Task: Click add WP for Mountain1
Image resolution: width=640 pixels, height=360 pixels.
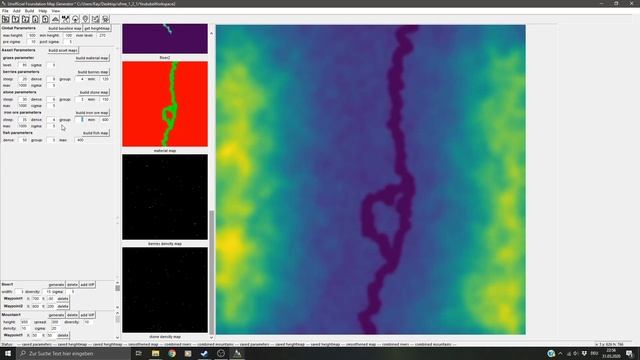Action: coord(87,315)
